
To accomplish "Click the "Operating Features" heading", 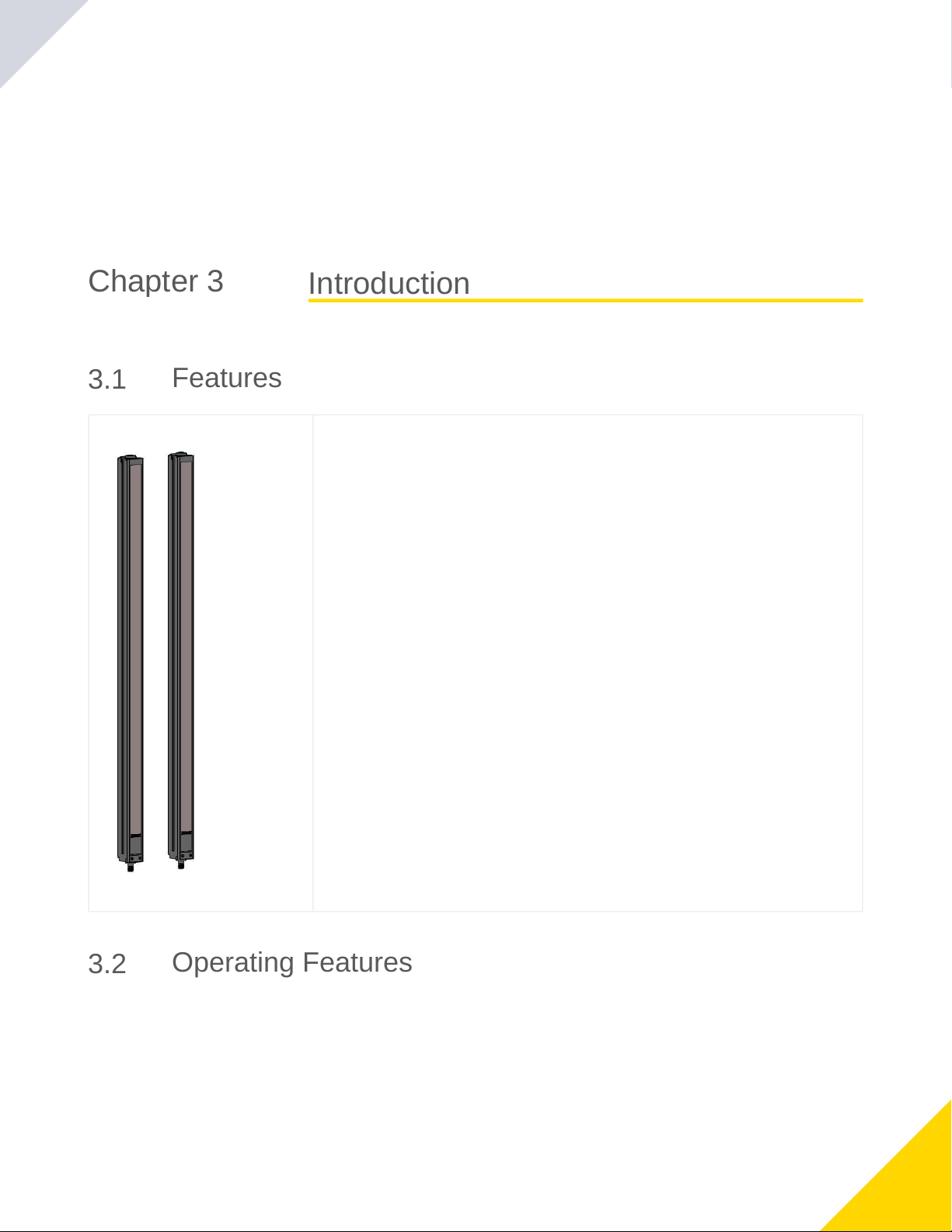I will (x=292, y=962).
